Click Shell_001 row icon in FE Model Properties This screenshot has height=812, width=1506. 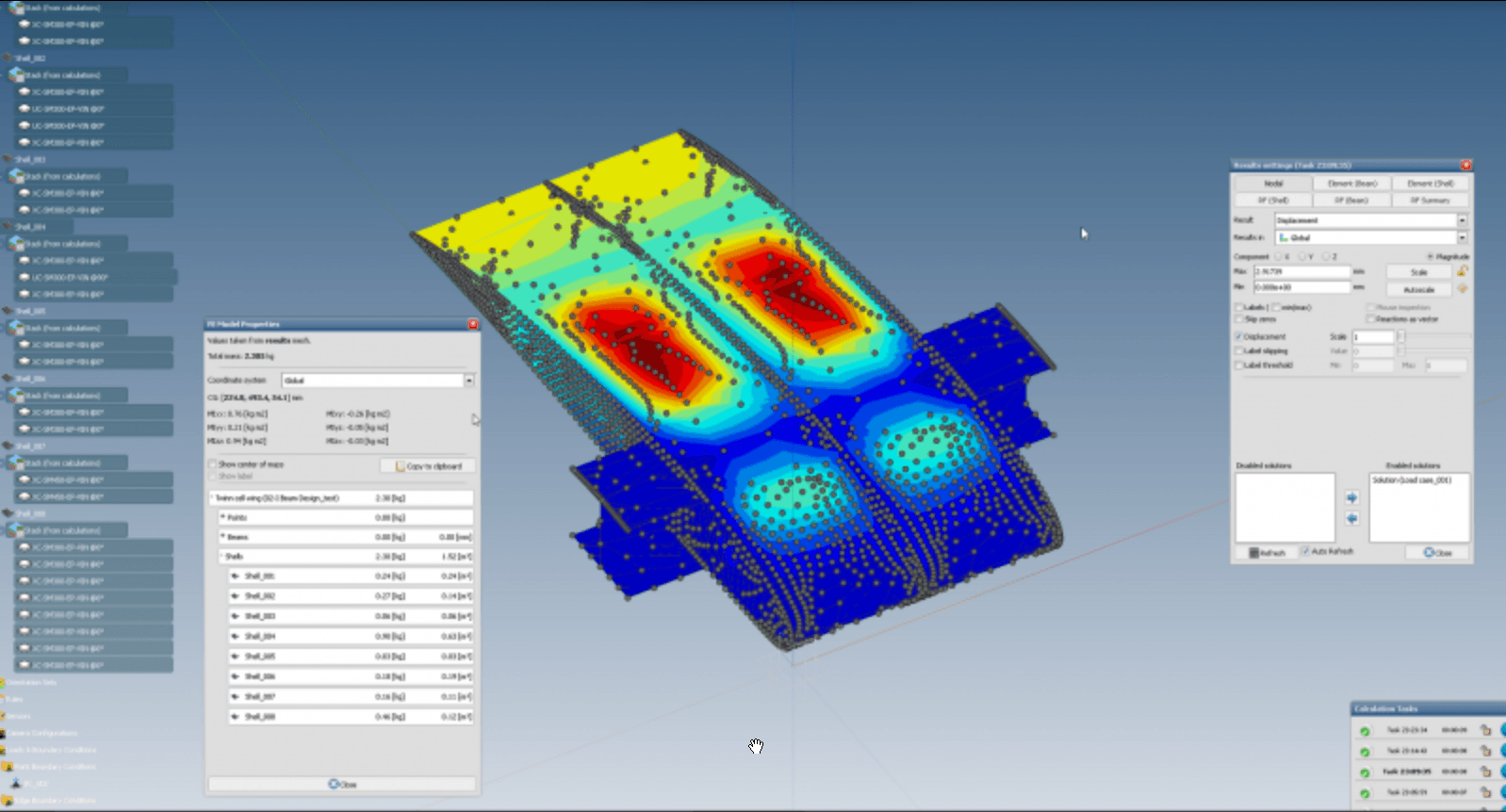(x=235, y=576)
